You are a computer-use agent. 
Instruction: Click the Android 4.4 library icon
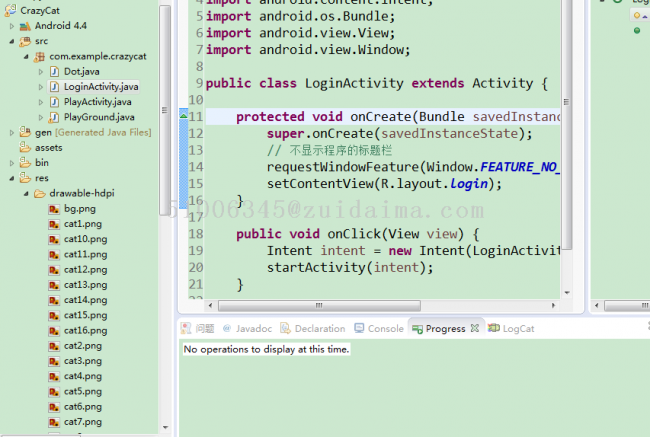25,26
